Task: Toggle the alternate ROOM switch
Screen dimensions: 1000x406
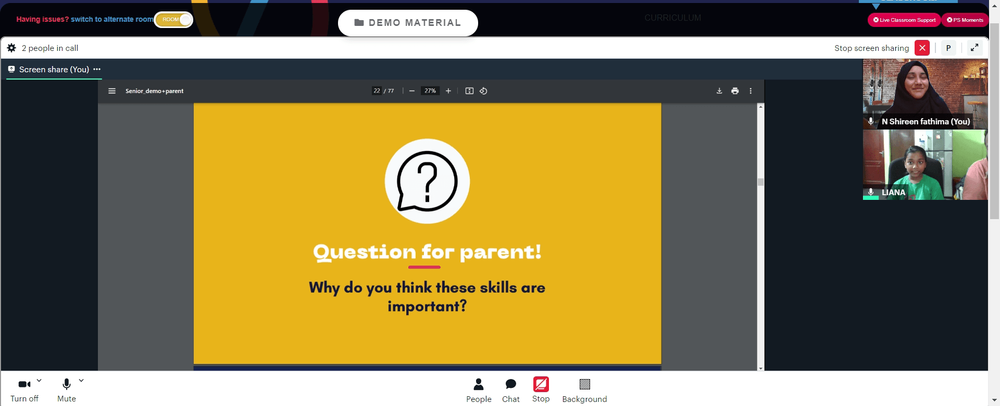Action: pos(173,20)
